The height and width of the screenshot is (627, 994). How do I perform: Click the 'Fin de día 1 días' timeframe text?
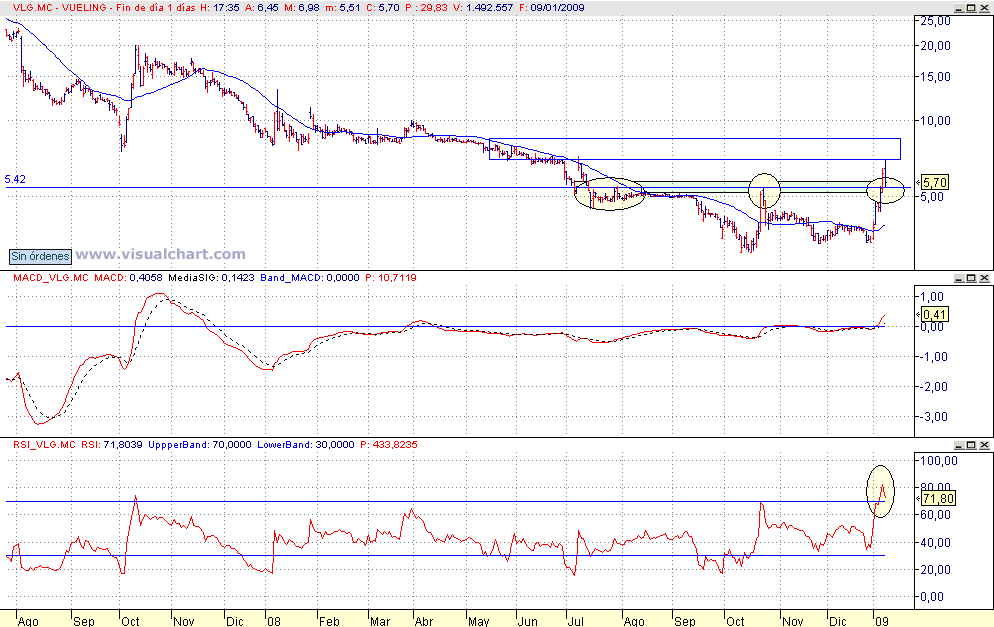point(156,8)
